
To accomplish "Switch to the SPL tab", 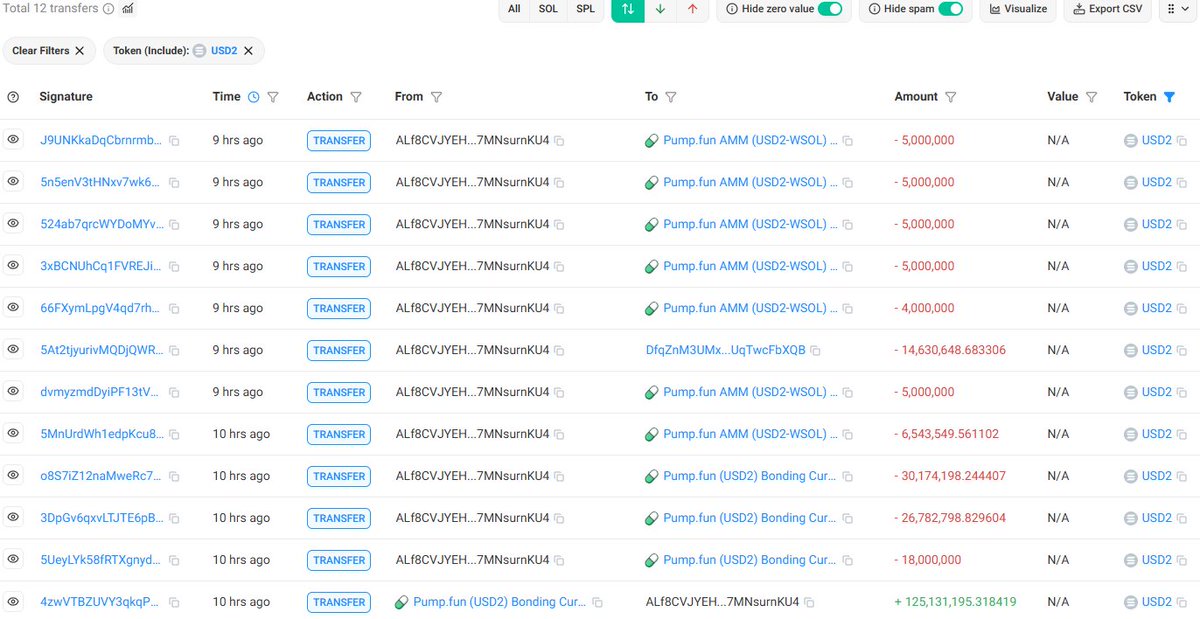I will (x=585, y=9).
